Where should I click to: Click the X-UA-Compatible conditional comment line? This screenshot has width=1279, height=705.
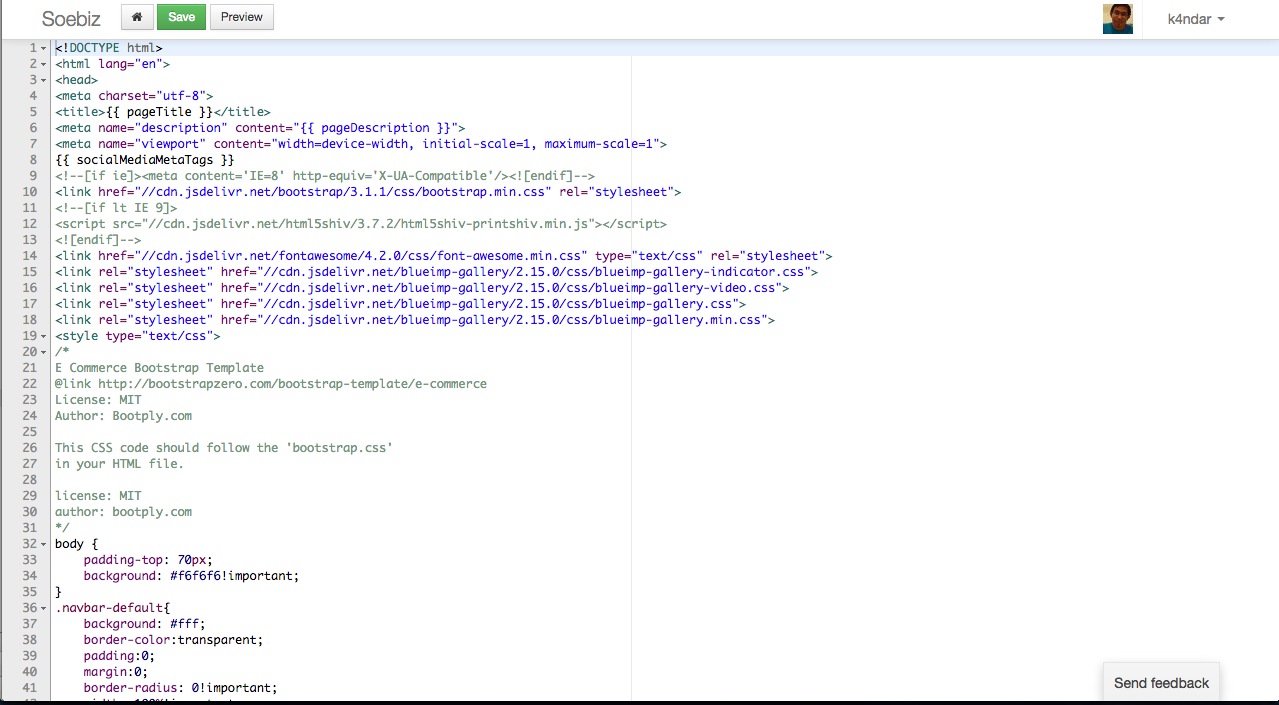point(325,176)
